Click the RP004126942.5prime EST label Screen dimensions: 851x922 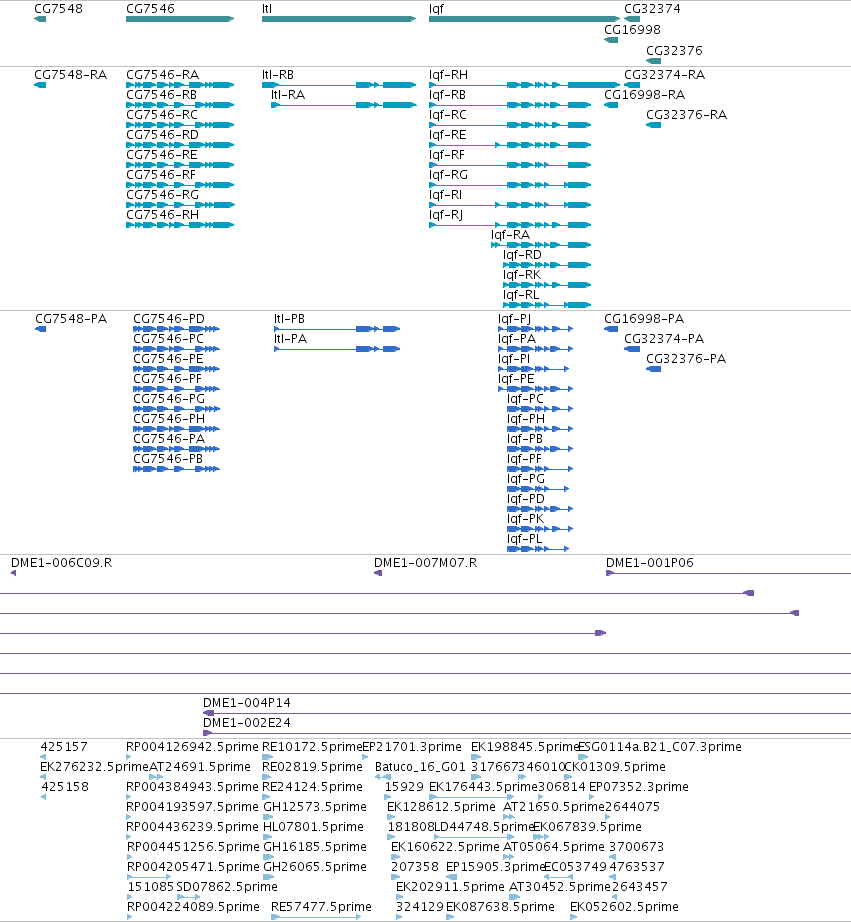pyautogui.click(x=192, y=747)
